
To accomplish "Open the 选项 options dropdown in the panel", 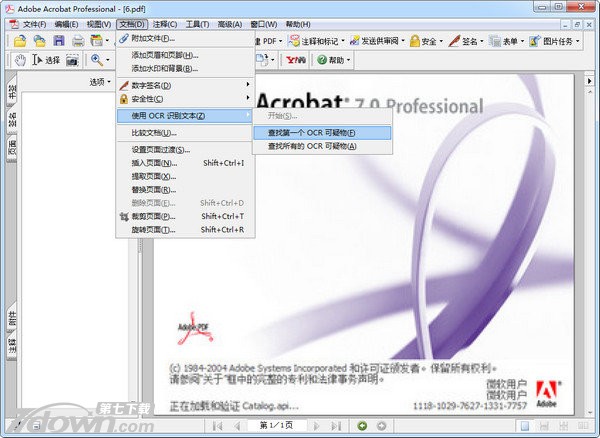I will (100, 81).
